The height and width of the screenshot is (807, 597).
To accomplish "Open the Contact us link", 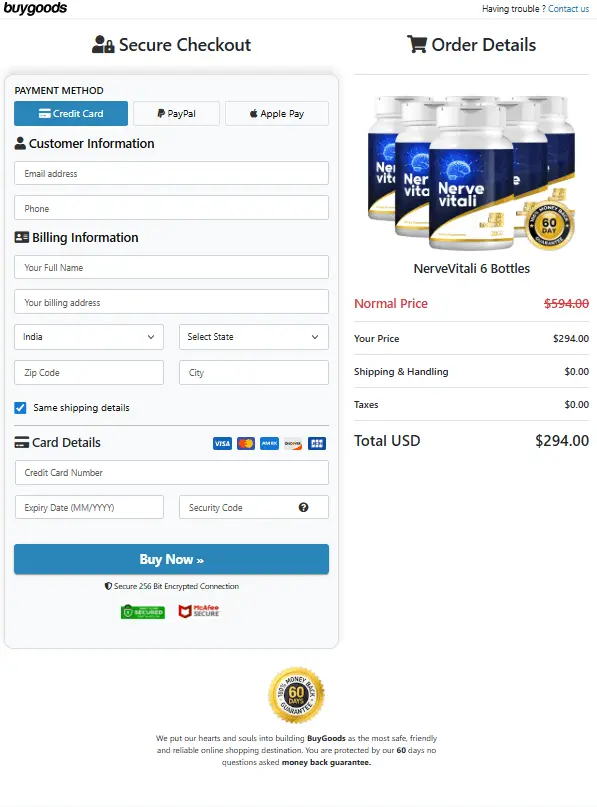I will tap(568, 9).
